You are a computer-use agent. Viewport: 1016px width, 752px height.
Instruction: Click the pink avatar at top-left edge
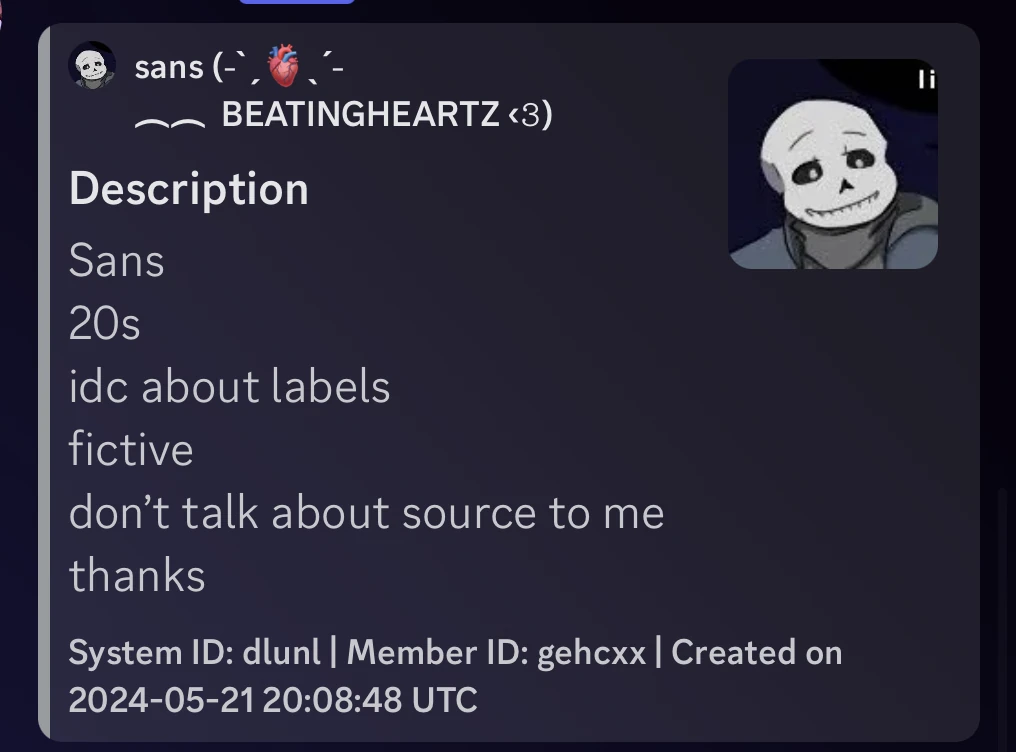(x=2, y=8)
